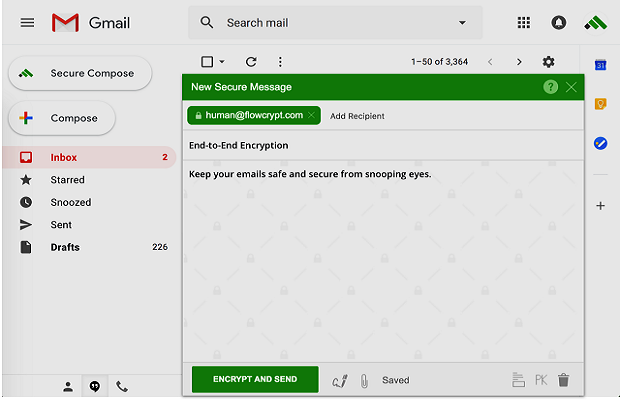The width and height of the screenshot is (620, 400).
Task: Click the Compose button
Action: 62,118
